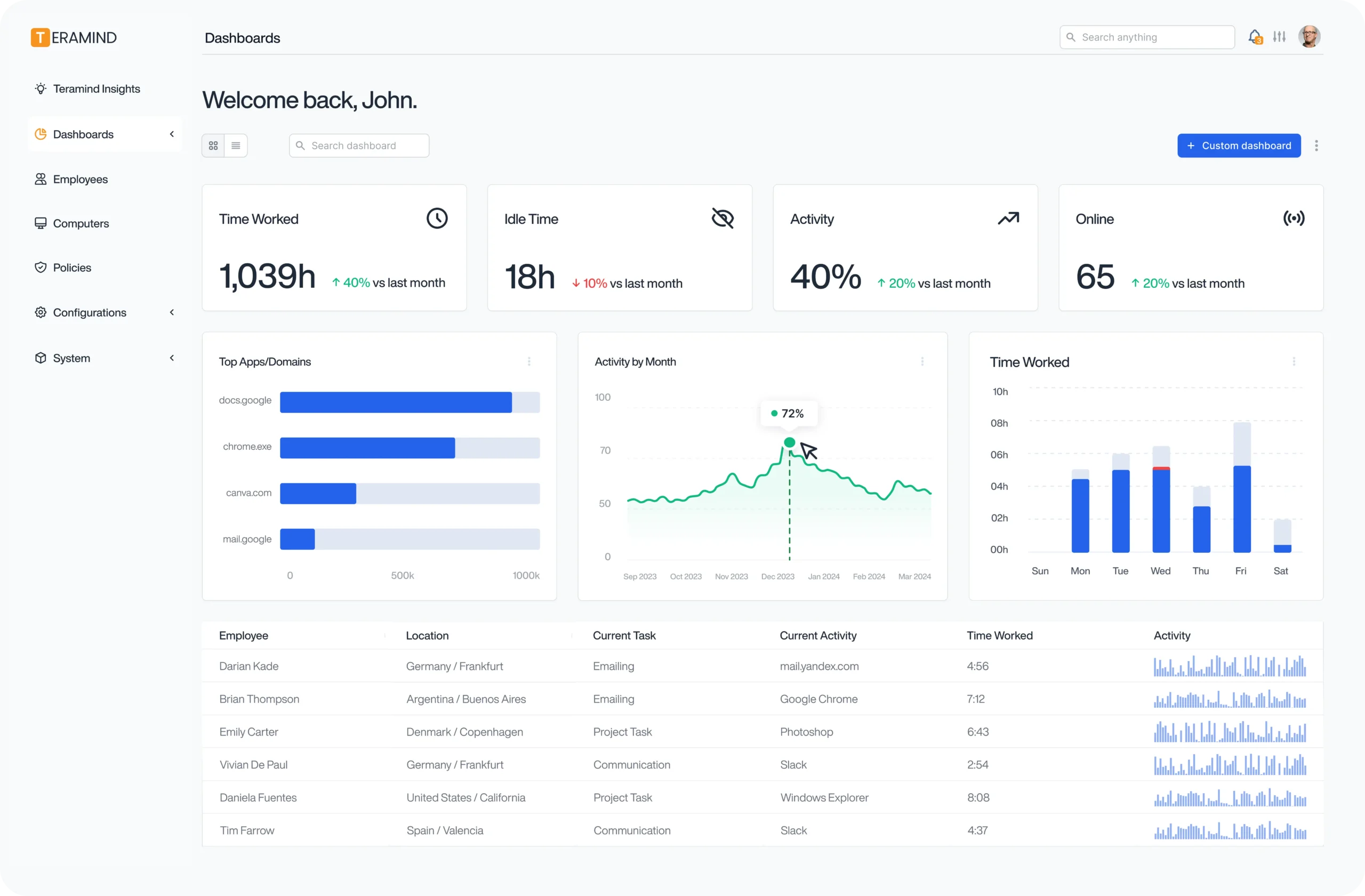
Task: Open the Computers section
Action: [x=81, y=223]
